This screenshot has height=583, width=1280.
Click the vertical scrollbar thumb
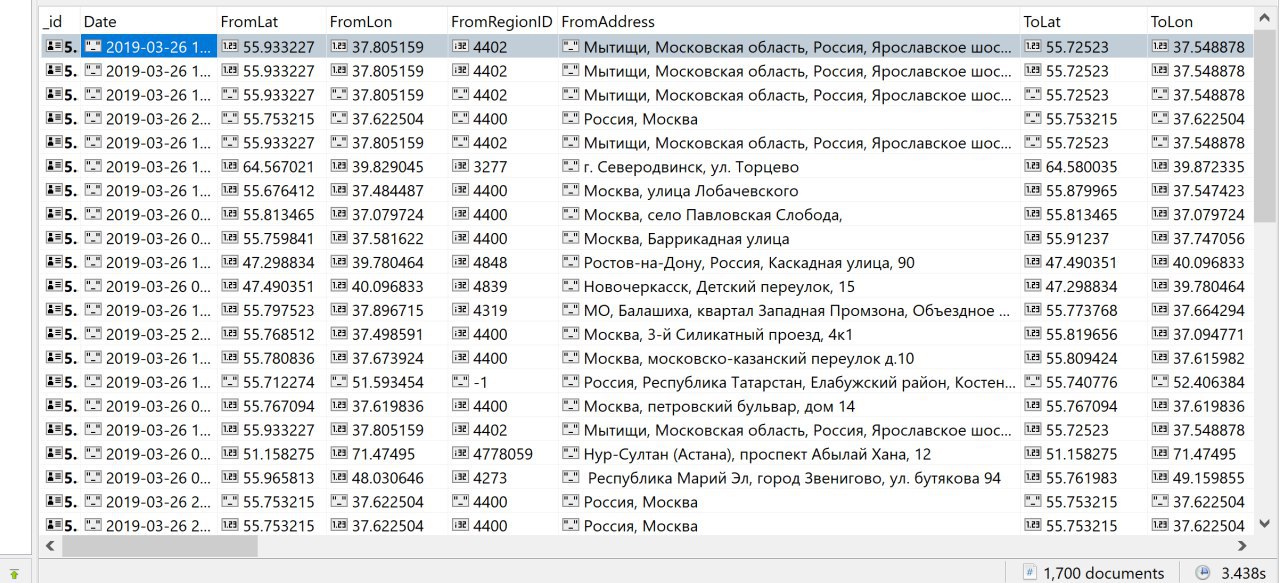1263,128
